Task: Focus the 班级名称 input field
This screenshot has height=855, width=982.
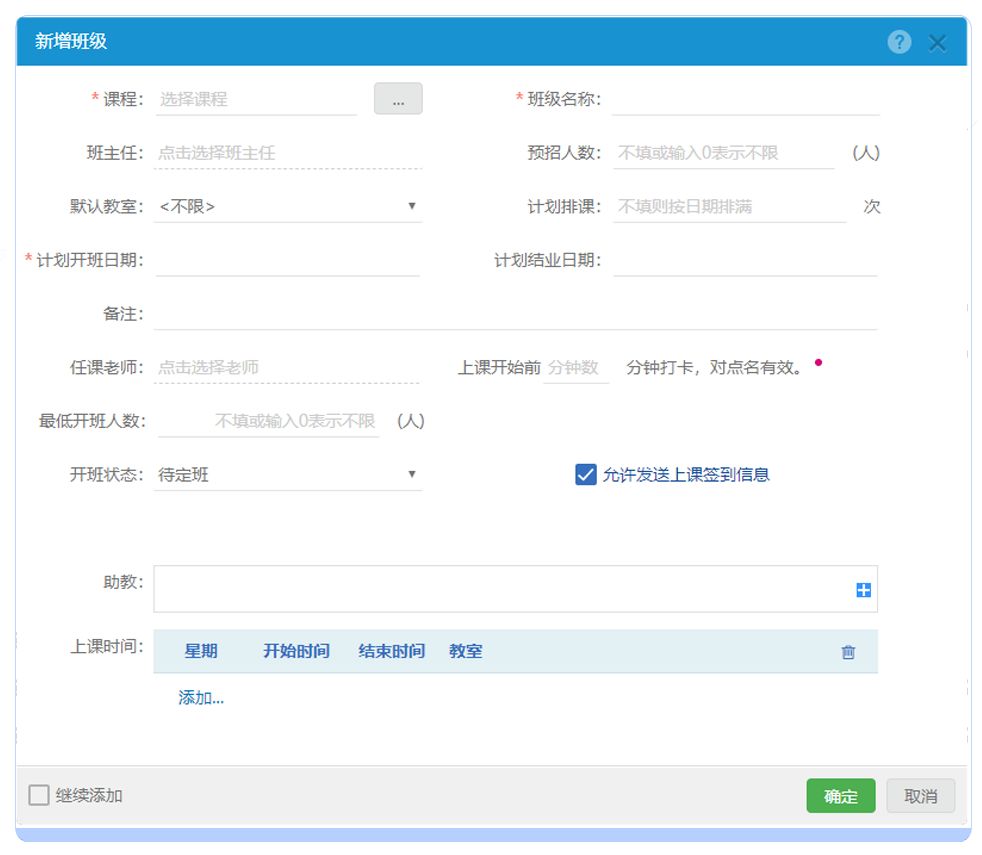Action: click(x=745, y=99)
